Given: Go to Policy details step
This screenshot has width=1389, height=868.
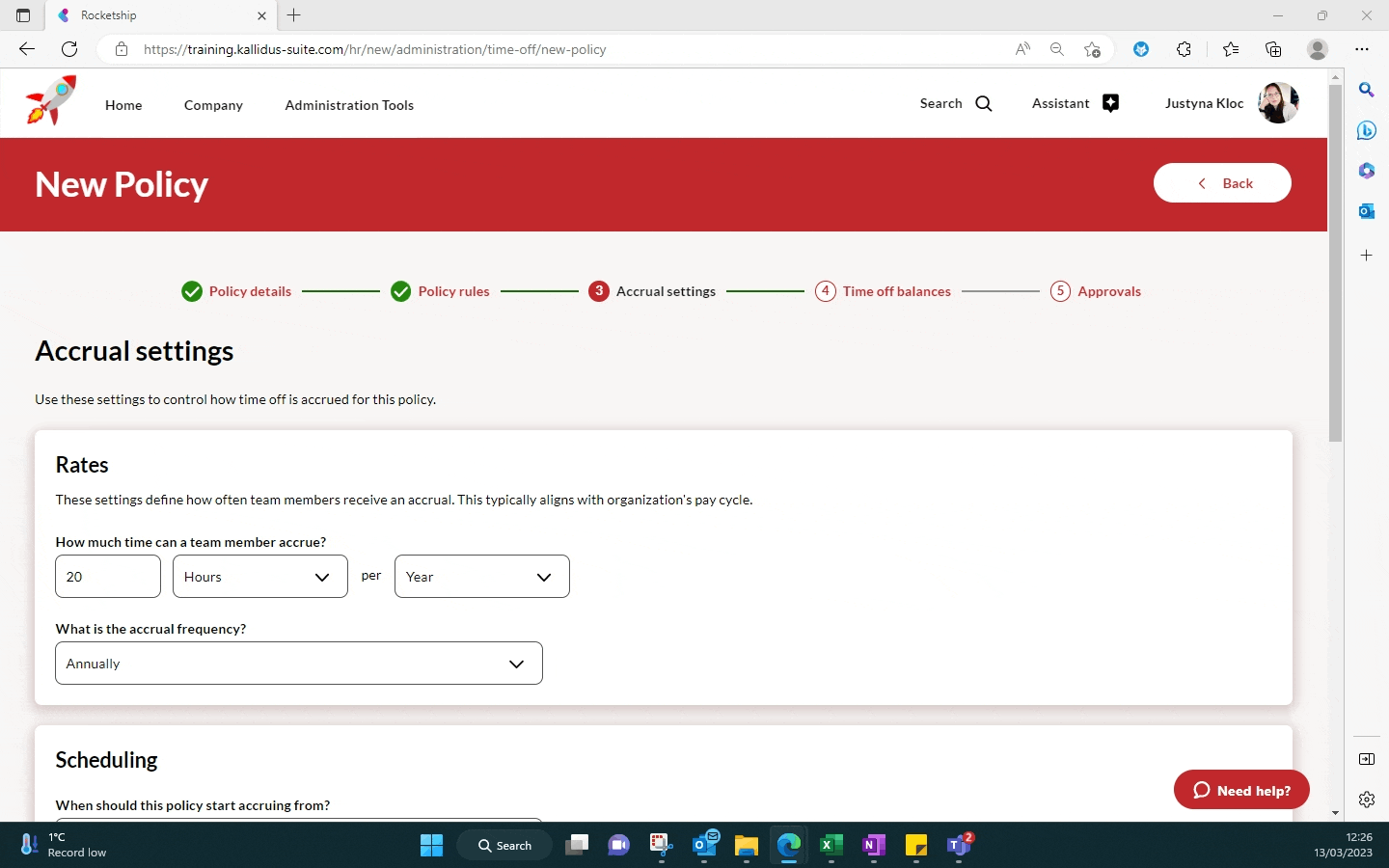Looking at the screenshot, I should 249,291.
